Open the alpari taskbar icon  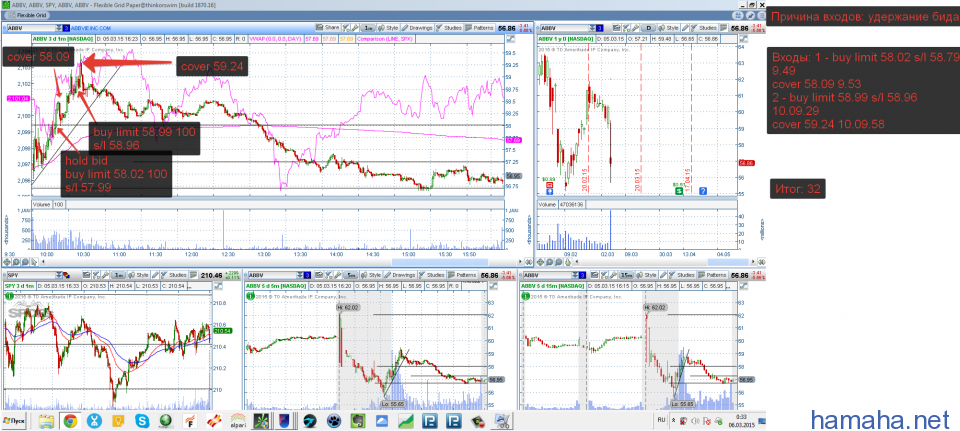(x=238, y=422)
